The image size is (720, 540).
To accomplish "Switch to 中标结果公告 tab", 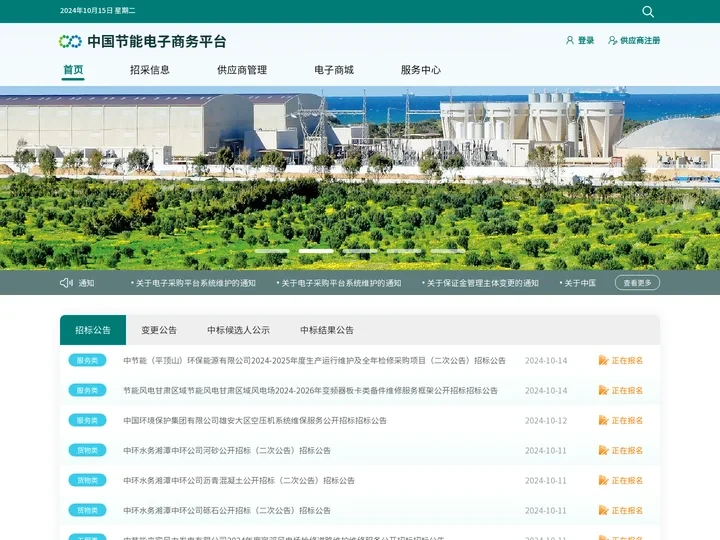I will (327, 330).
